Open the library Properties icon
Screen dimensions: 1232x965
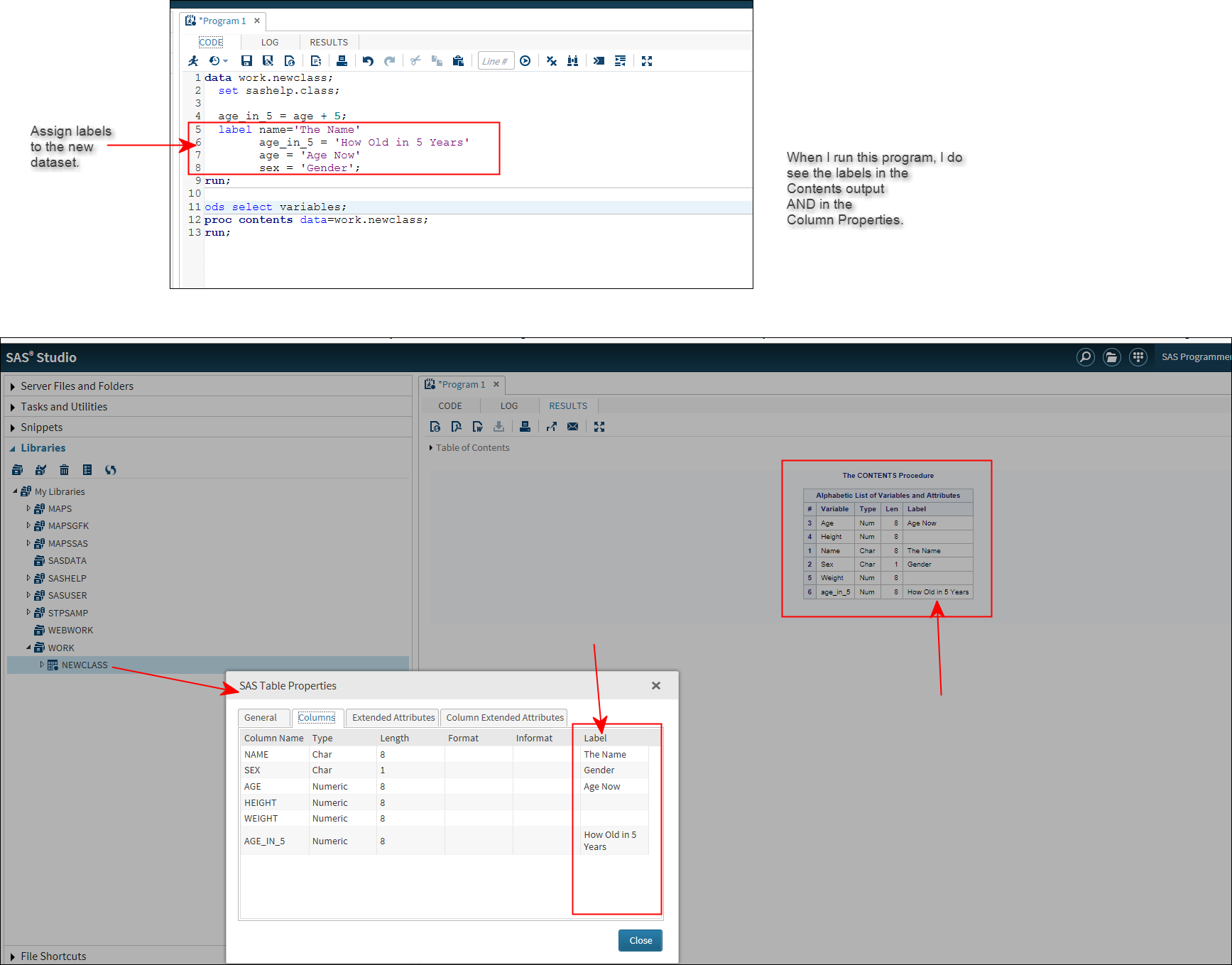click(87, 469)
